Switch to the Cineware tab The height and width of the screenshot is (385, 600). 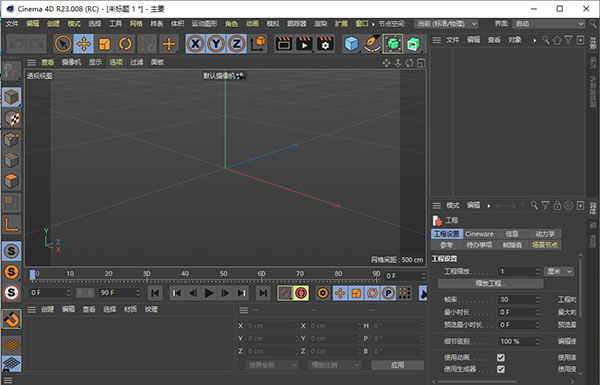(479, 234)
